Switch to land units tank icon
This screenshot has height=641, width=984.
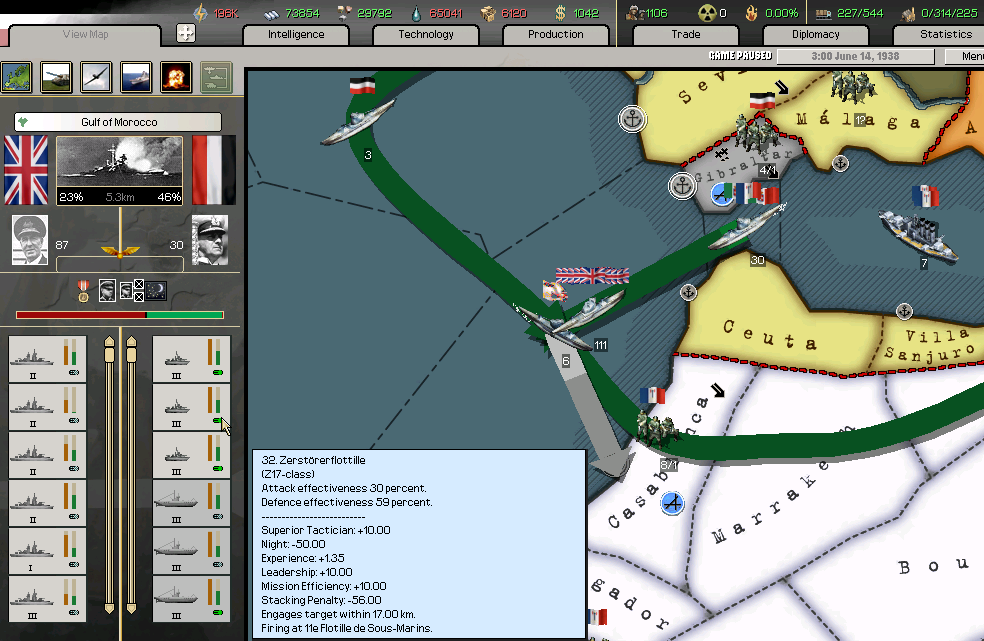[56, 77]
